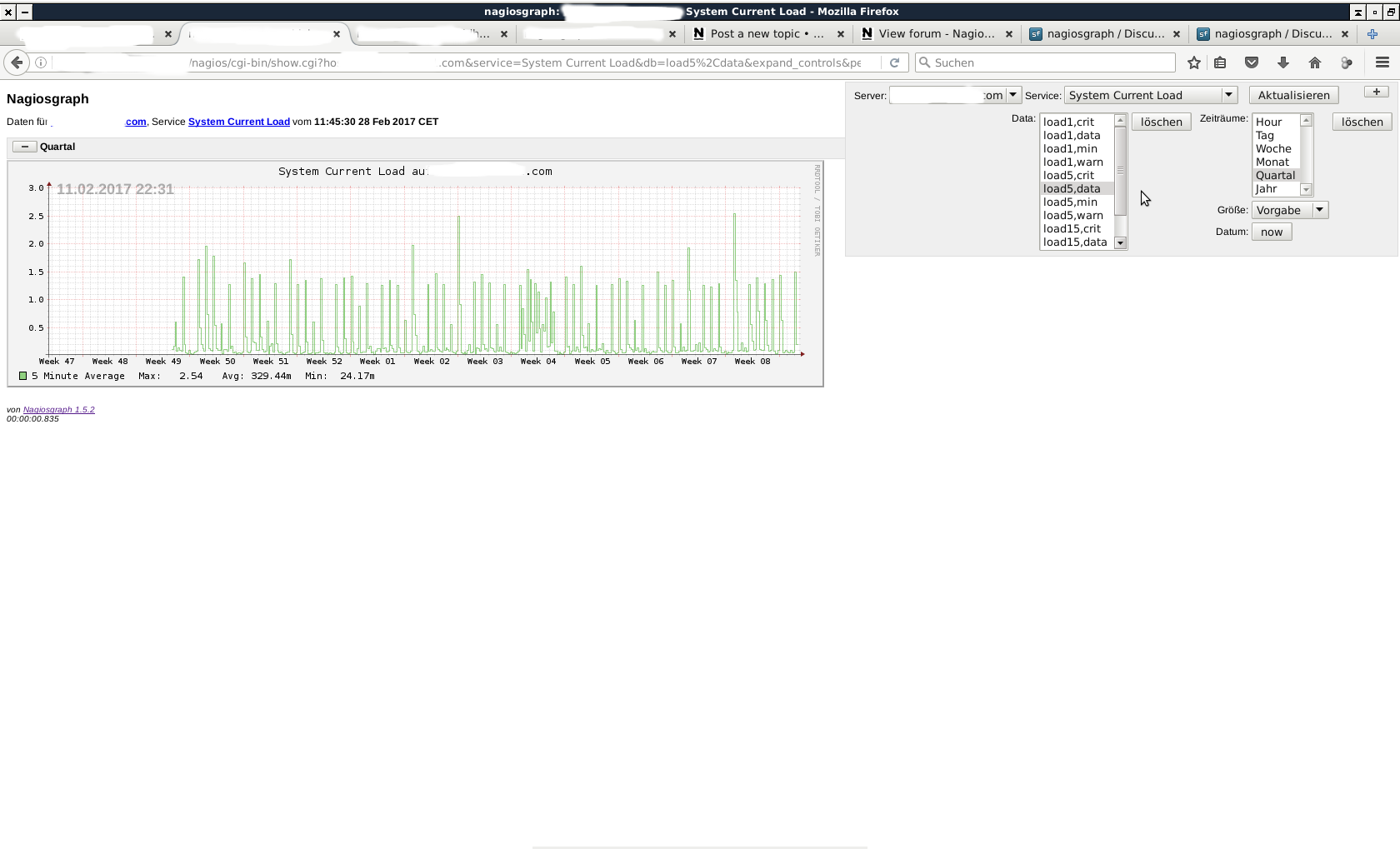The image size is (1400, 849).
Task: Click the browser back arrow
Action: [17, 62]
